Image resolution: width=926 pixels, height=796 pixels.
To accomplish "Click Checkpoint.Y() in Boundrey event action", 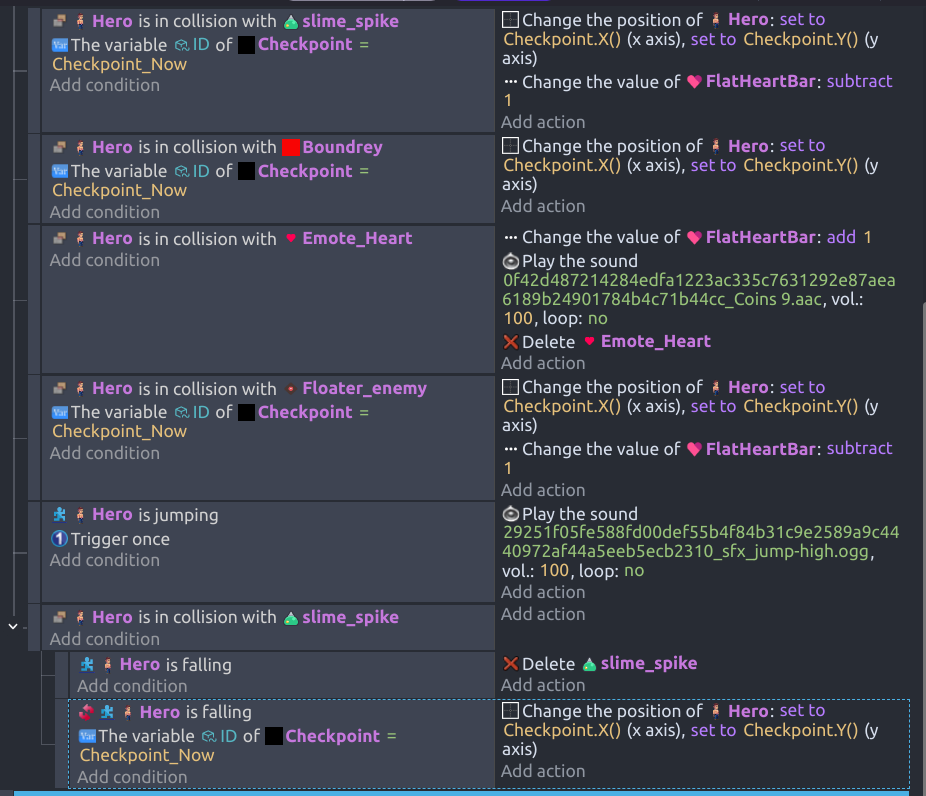I will [x=800, y=165].
